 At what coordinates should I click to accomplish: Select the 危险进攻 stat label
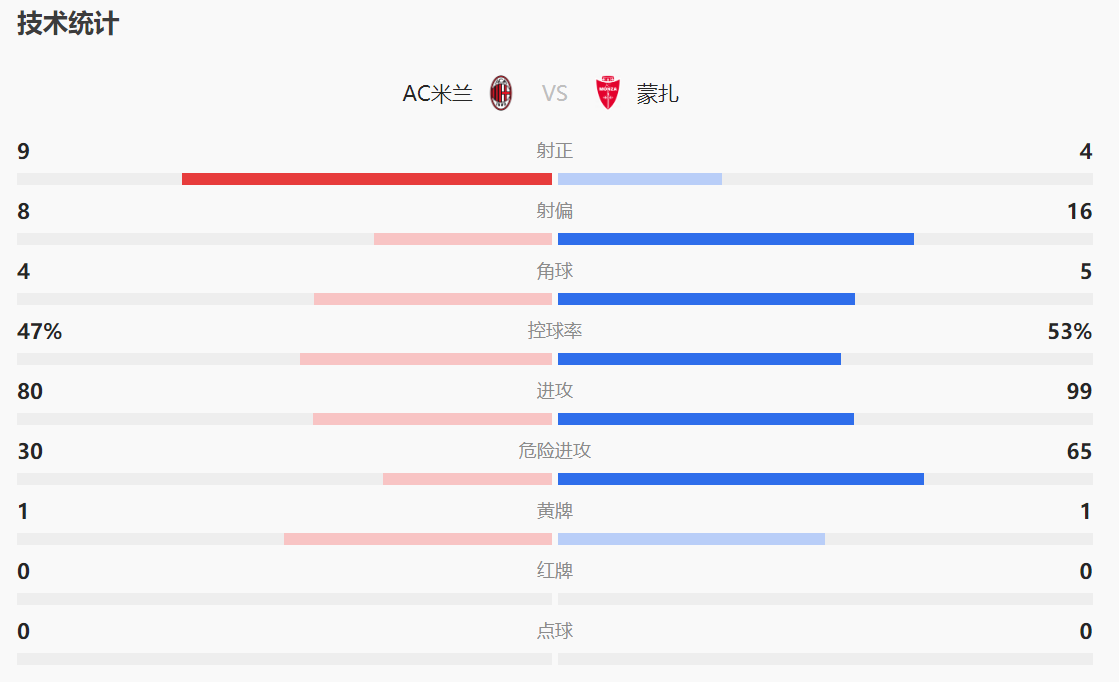[555, 451]
